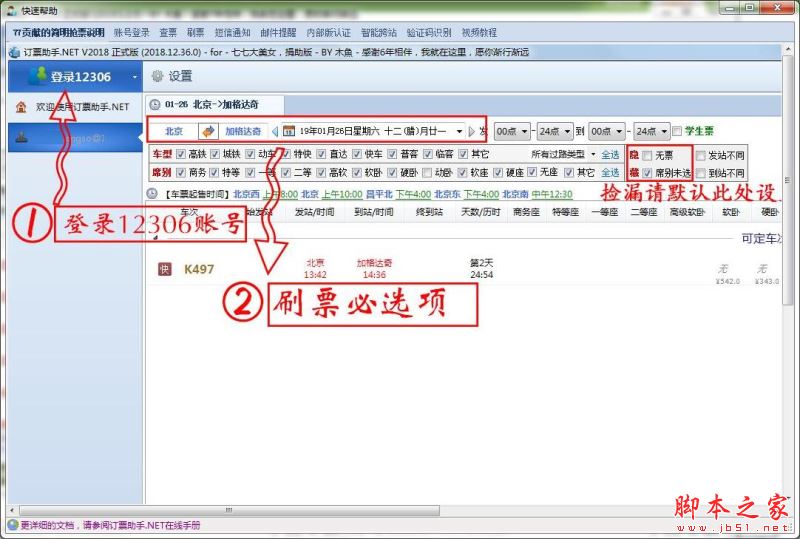
Task: Click the 设置 button
Action: [x=172, y=77]
